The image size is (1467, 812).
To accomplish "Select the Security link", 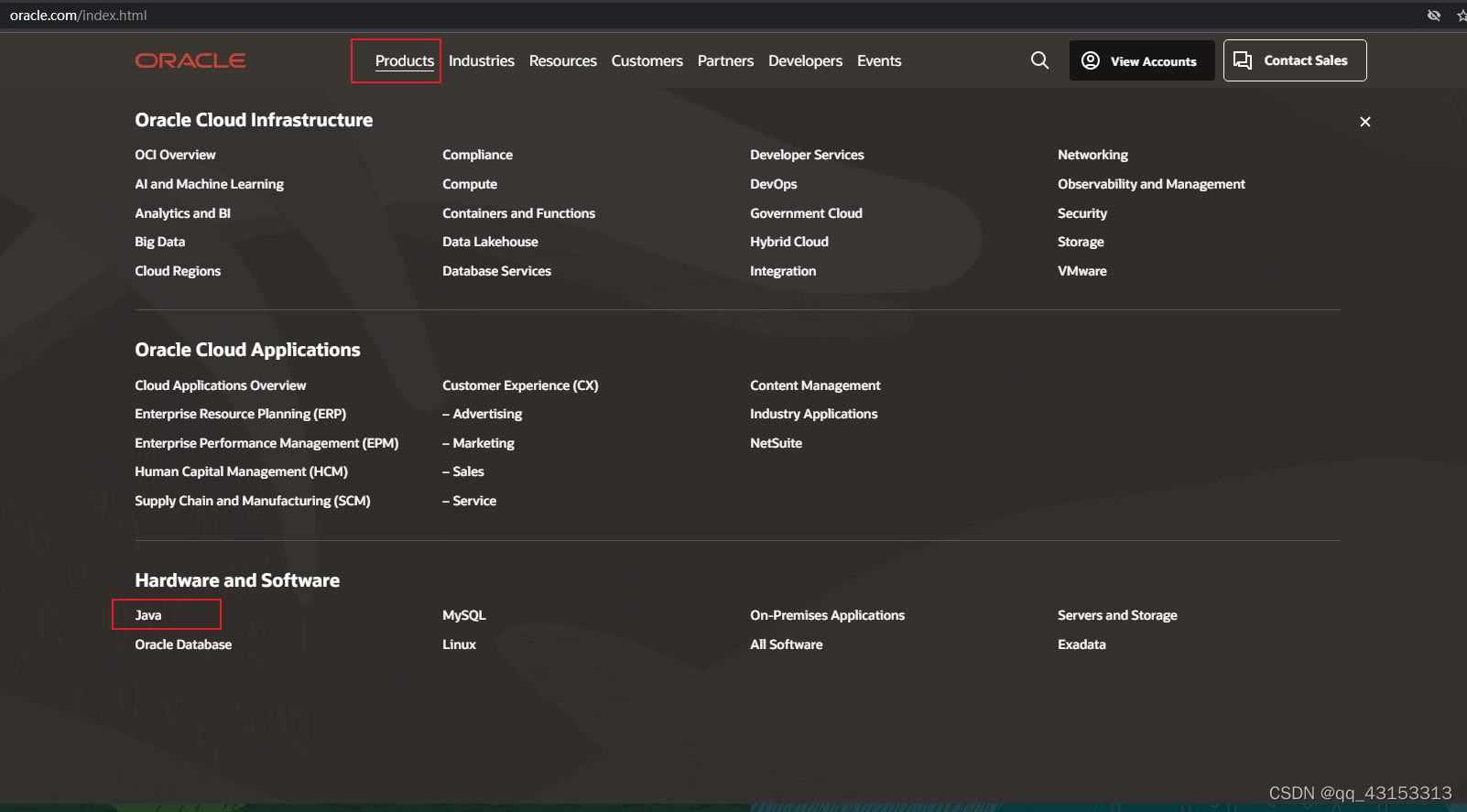I will click(x=1082, y=213).
